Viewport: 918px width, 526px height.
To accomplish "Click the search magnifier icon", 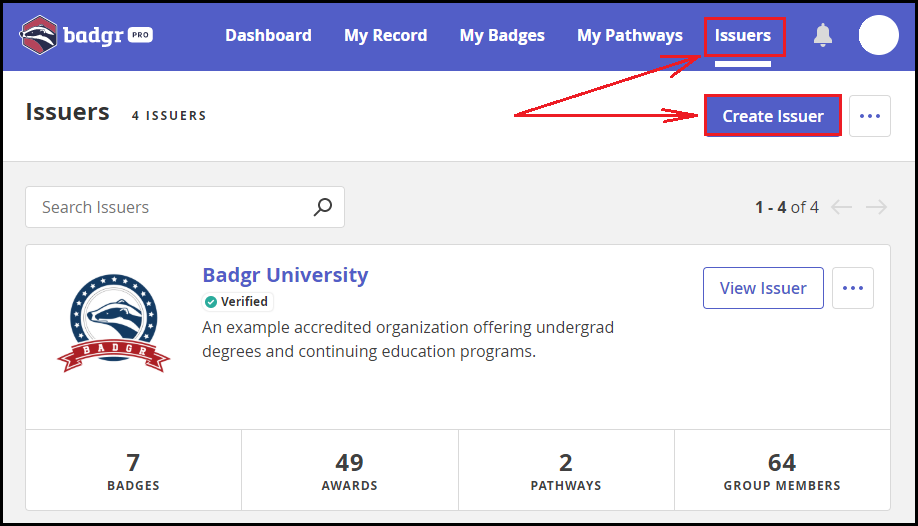I will (323, 207).
